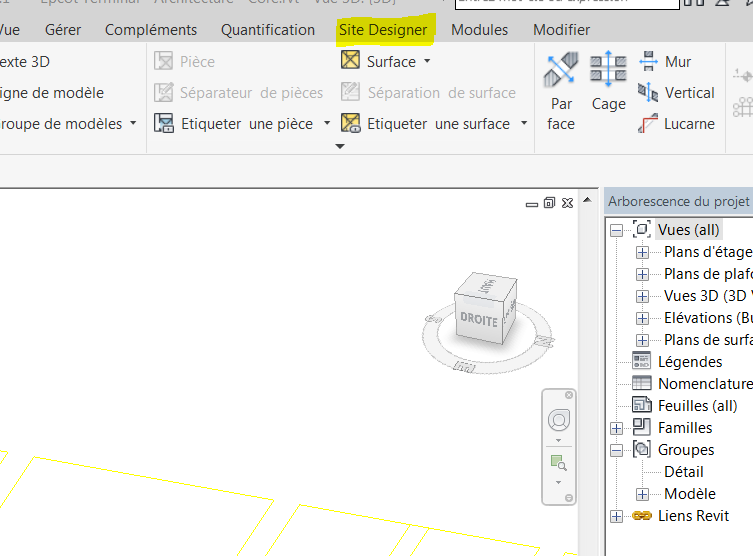Select the Cage shaft opening tool
Viewport: 753px width, 556px height.
(608, 72)
